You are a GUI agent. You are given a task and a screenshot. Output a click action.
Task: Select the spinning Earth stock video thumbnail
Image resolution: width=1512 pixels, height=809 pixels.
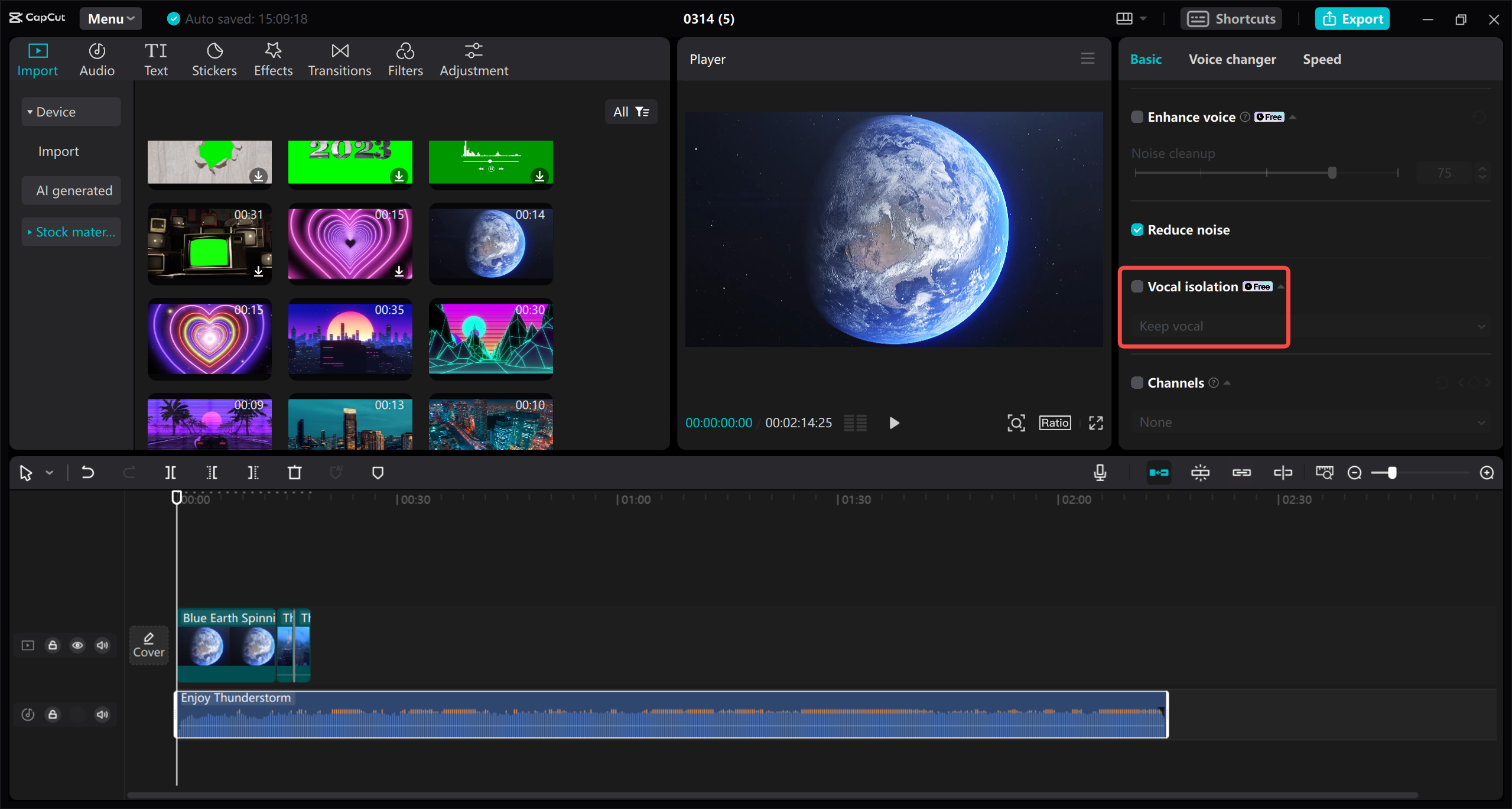(x=490, y=244)
